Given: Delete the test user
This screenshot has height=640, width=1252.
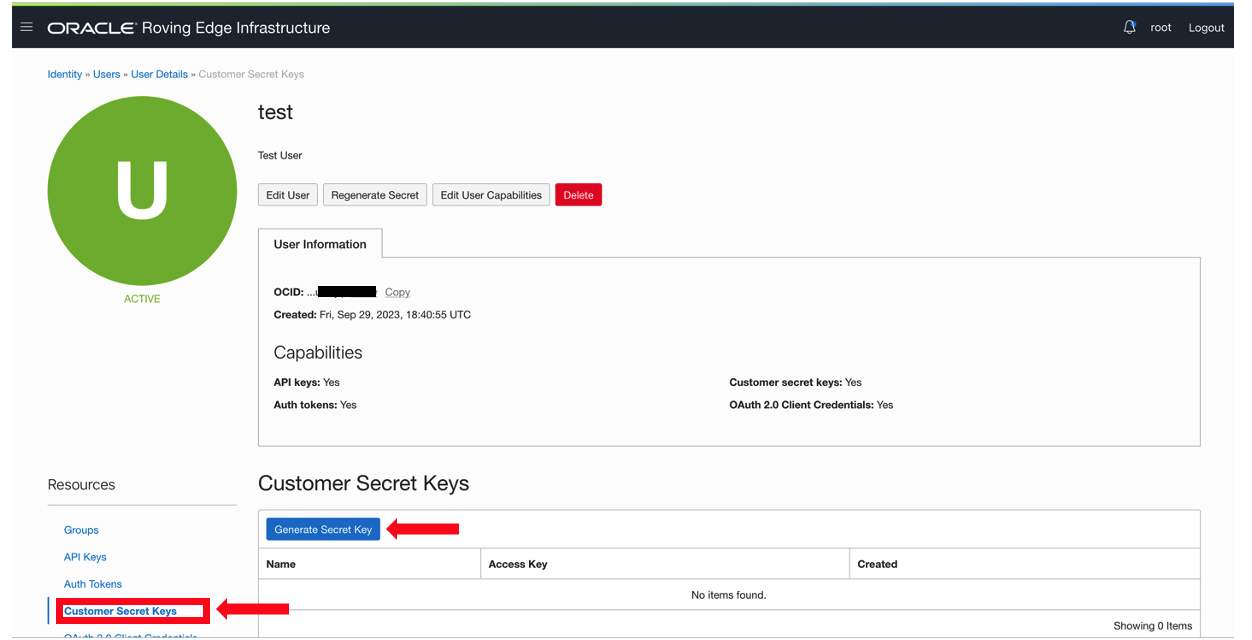Looking at the screenshot, I should [578, 194].
